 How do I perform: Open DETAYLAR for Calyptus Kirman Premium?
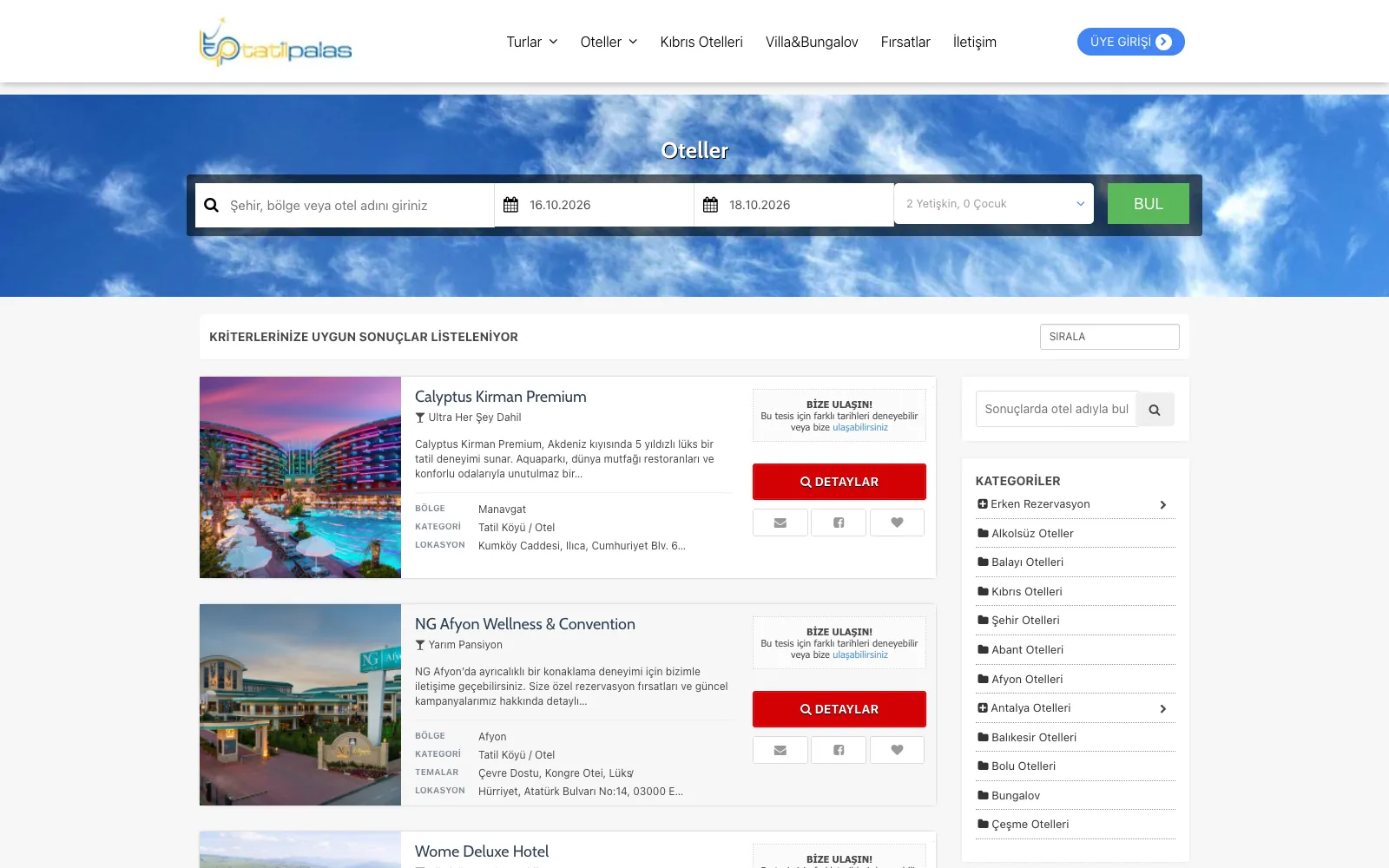pyautogui.click(x=839, y=482)
